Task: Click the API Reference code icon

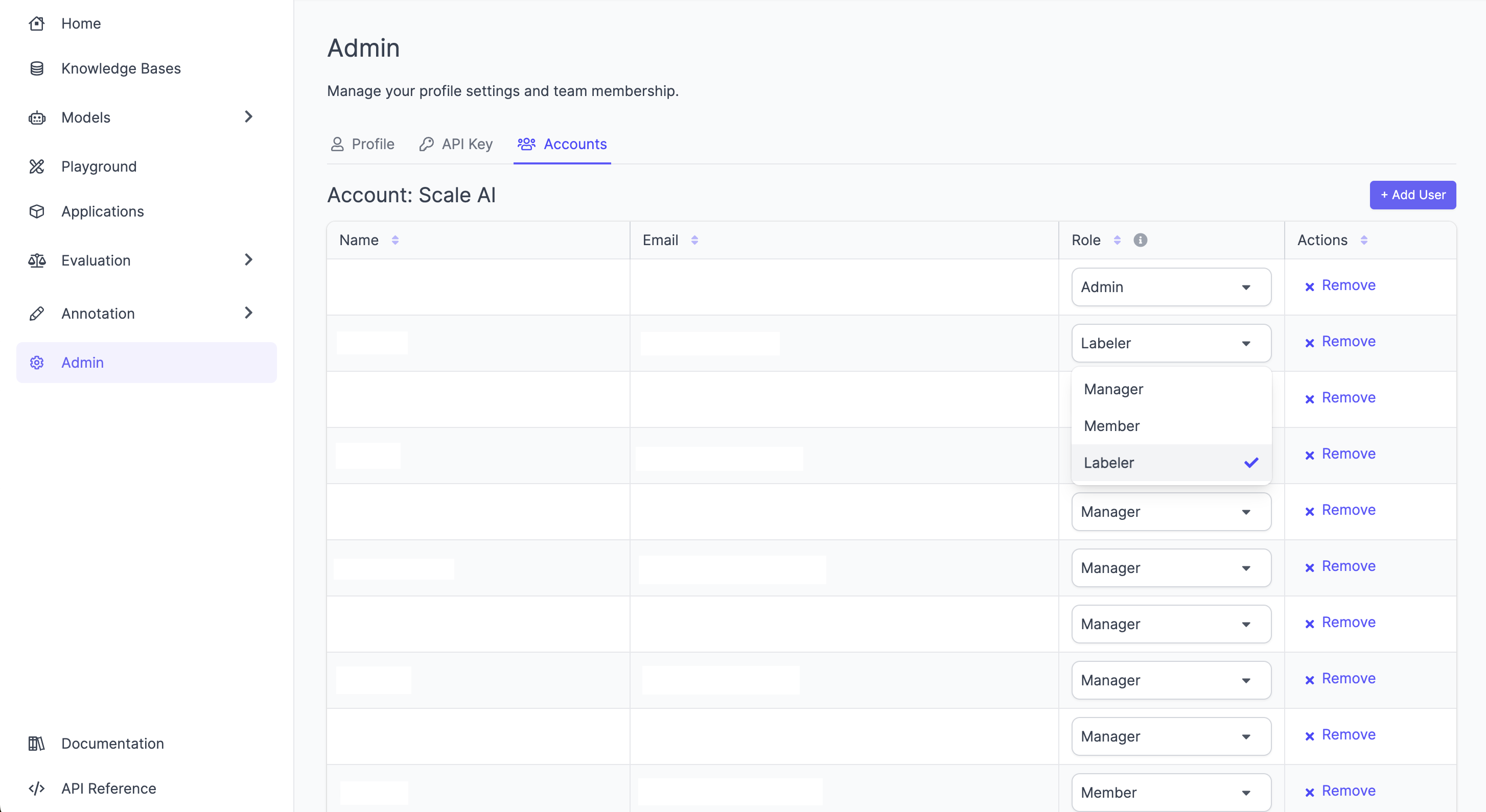Action: click(37, 789)
